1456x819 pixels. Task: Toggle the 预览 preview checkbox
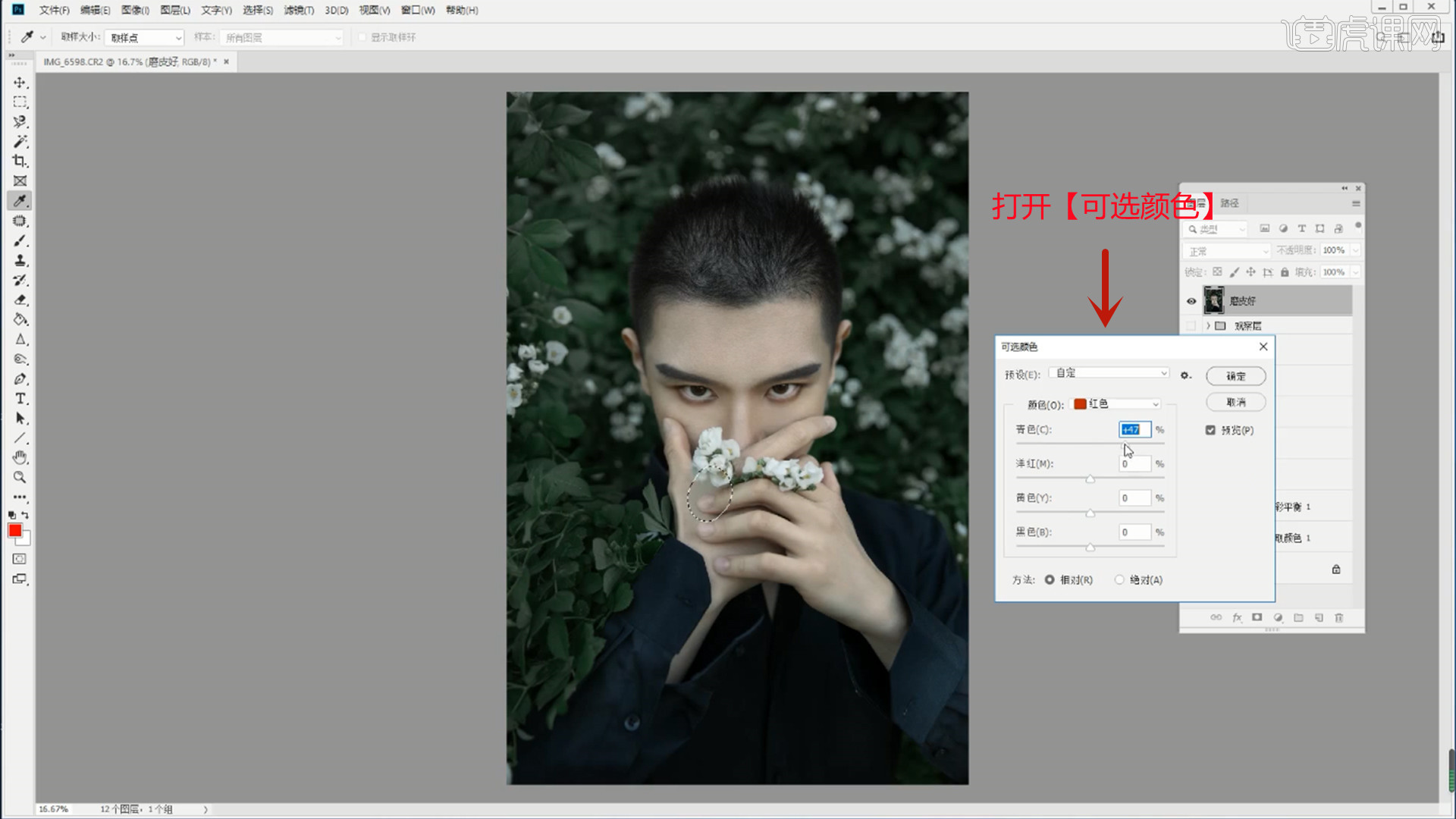[x=1210, y=430]
